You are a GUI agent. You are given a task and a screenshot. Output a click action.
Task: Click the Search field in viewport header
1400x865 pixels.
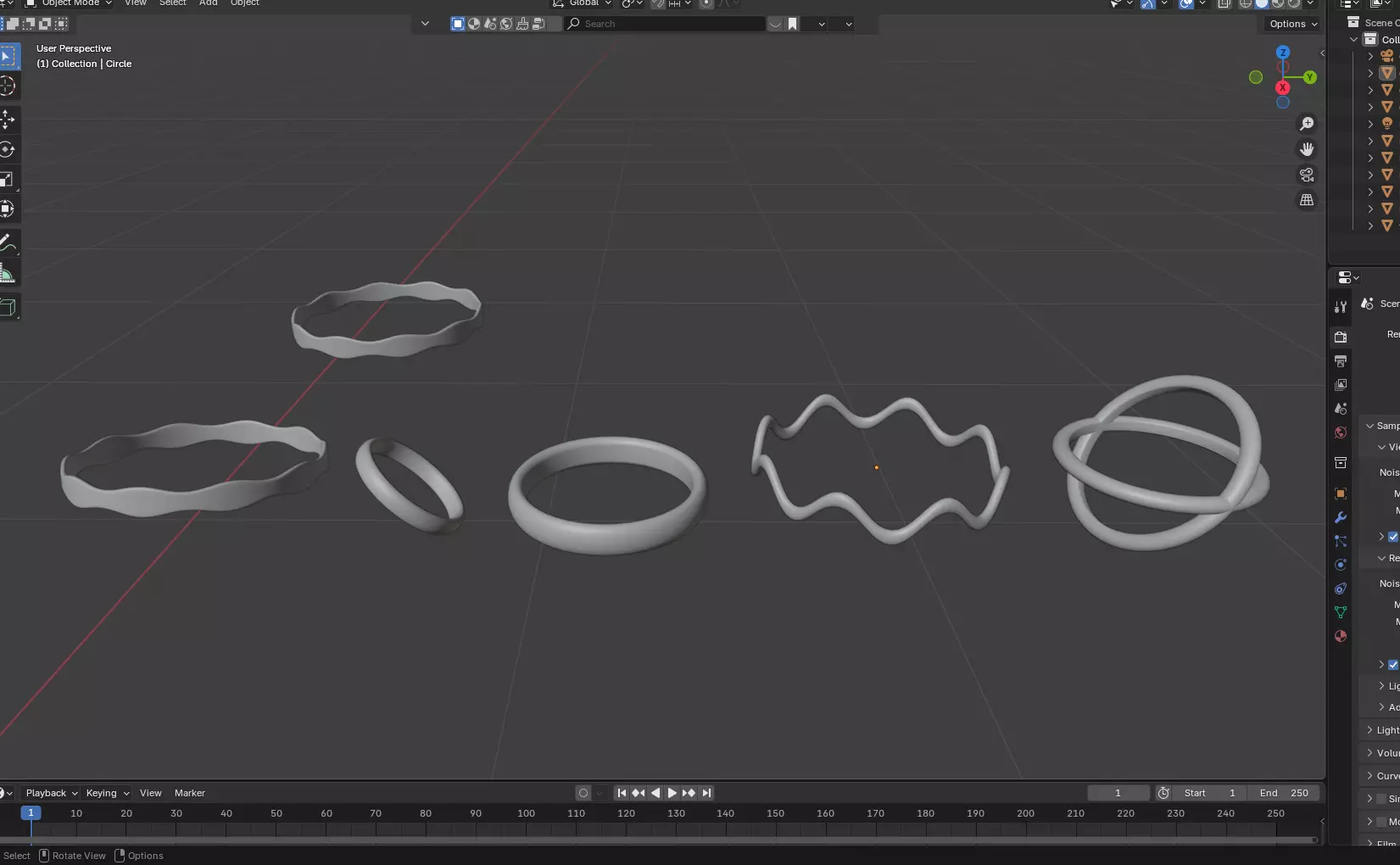(666, 24)
